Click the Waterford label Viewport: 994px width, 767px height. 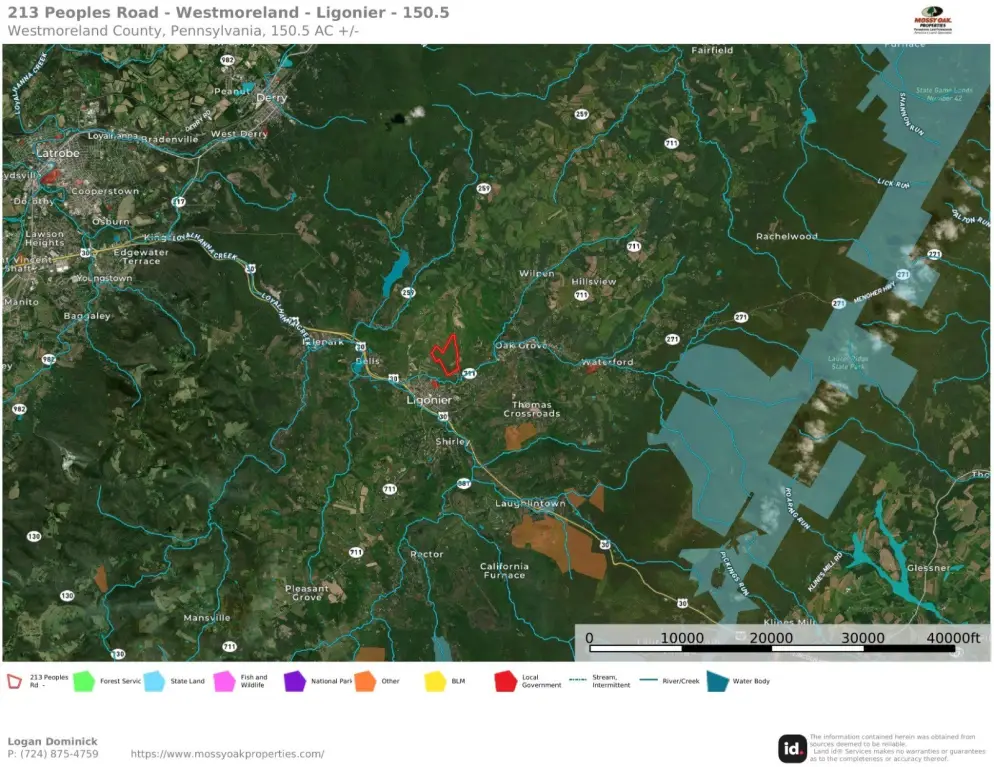coord(607,362)
